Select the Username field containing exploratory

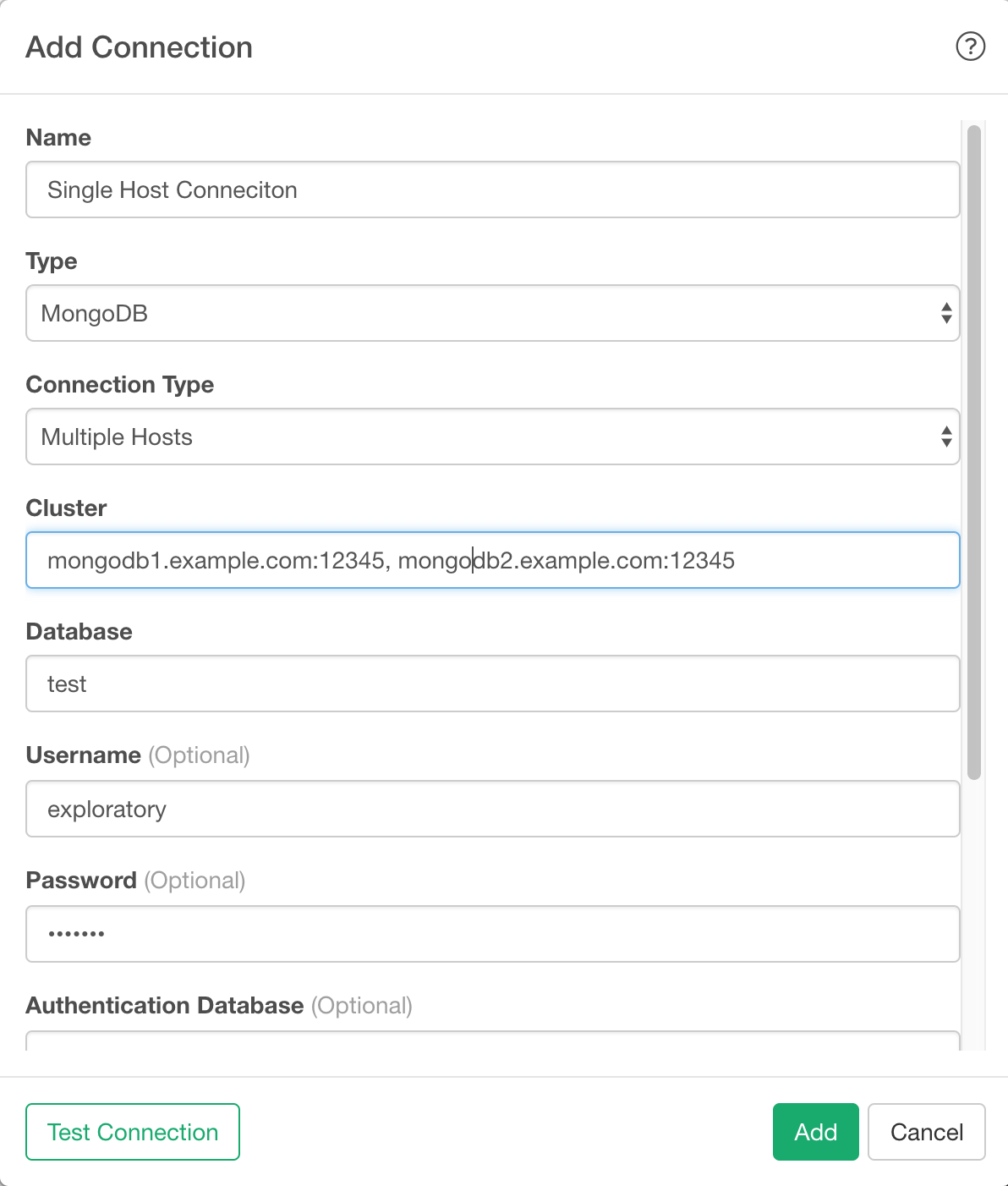click(493, 809)
